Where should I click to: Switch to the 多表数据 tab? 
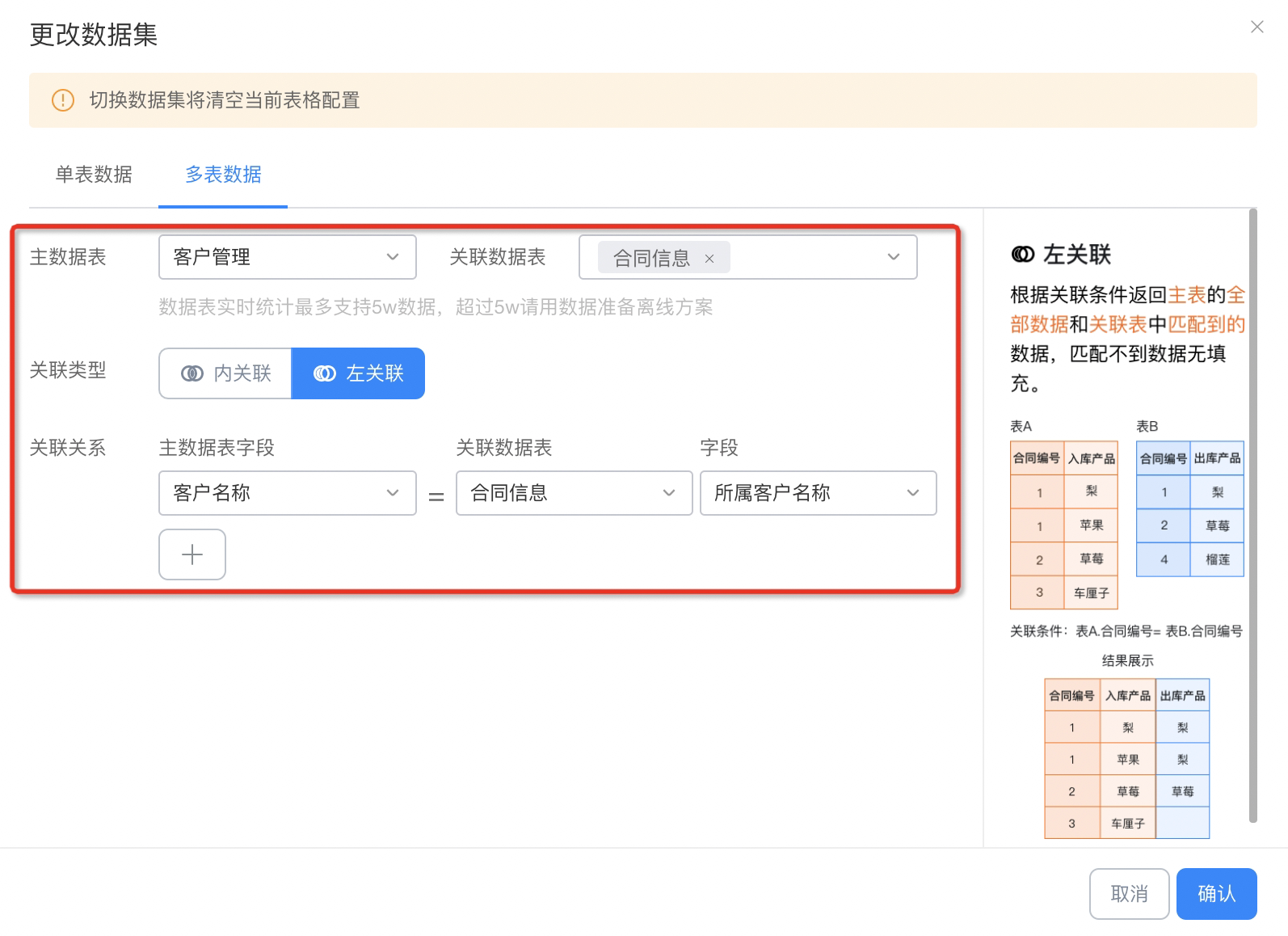coord(223,175)
